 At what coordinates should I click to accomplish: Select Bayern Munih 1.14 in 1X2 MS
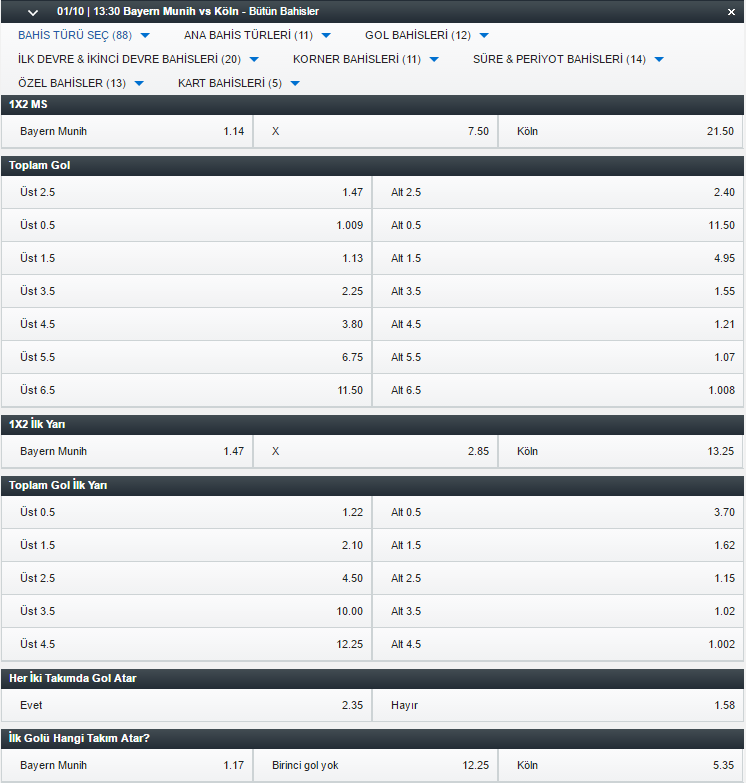[127, 131]
